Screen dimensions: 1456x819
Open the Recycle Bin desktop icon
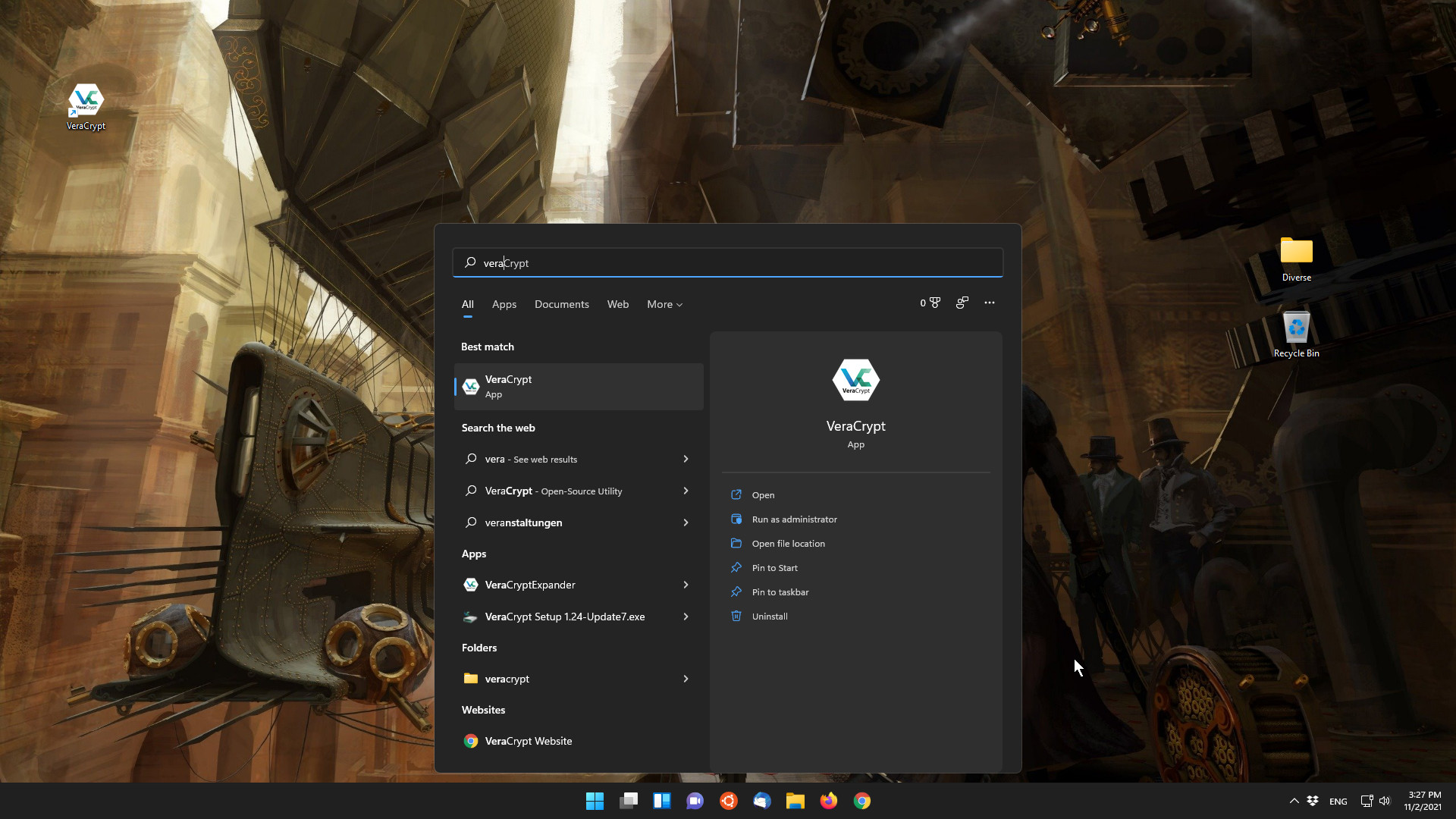click(1296, 334)
